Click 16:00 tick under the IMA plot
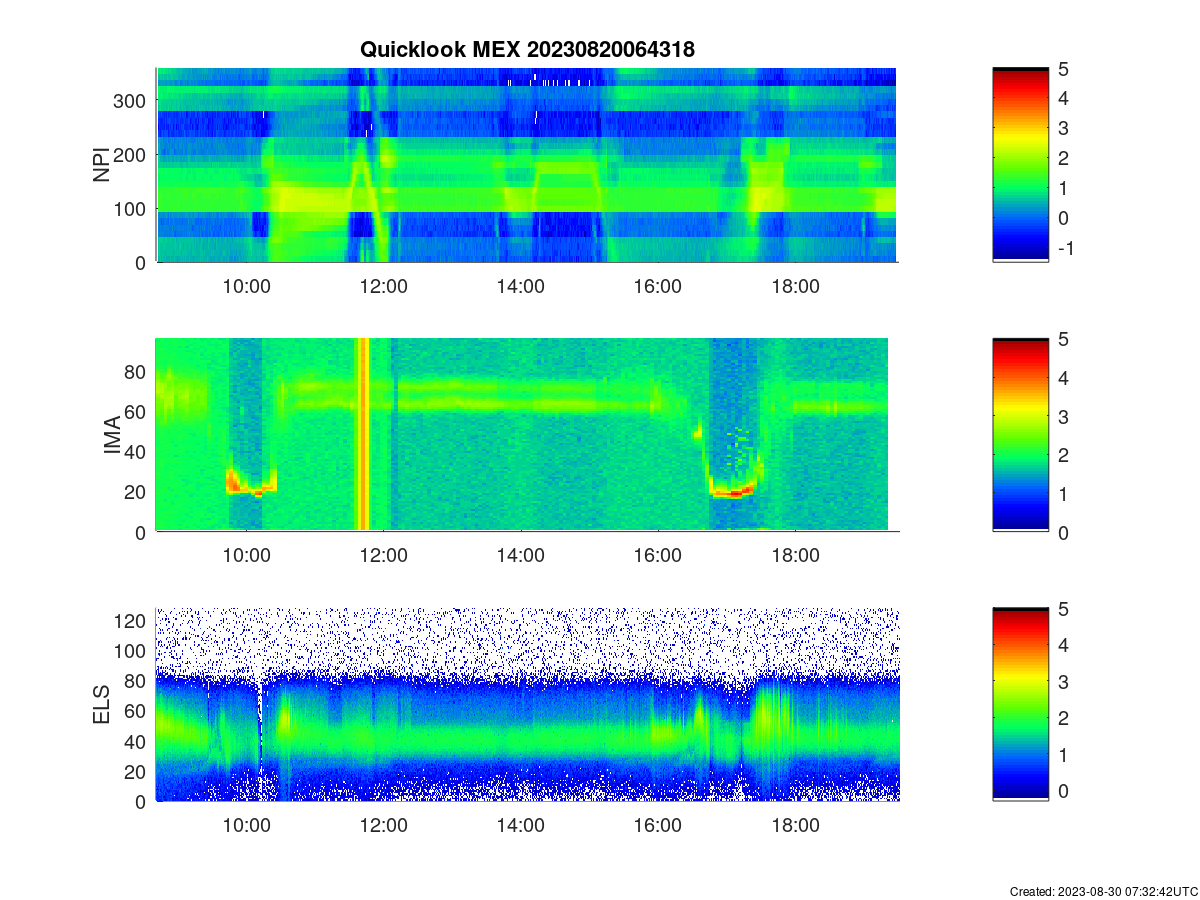Image resolution: width=1200 pixels, height=900 pixels. 658,555
